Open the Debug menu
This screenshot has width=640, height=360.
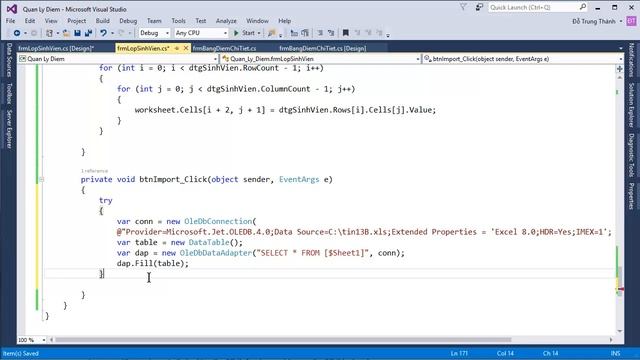tap(128, 21)
